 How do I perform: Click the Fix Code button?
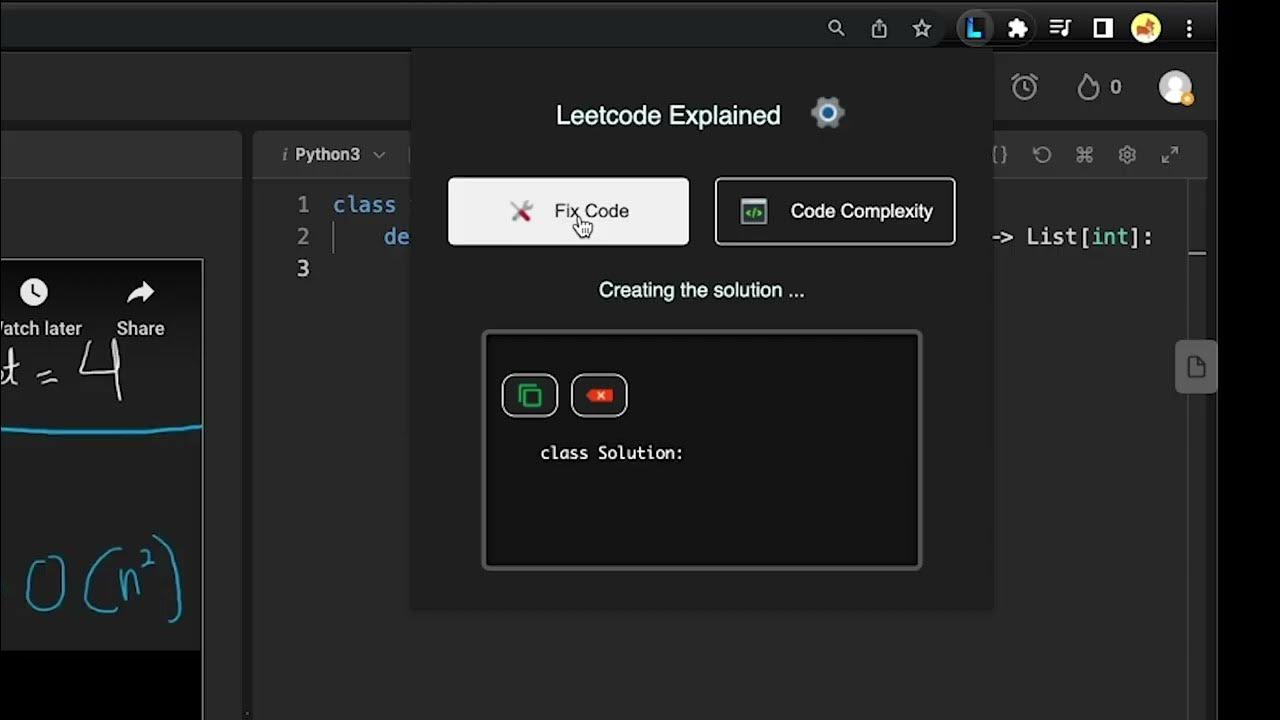(568, 211)
